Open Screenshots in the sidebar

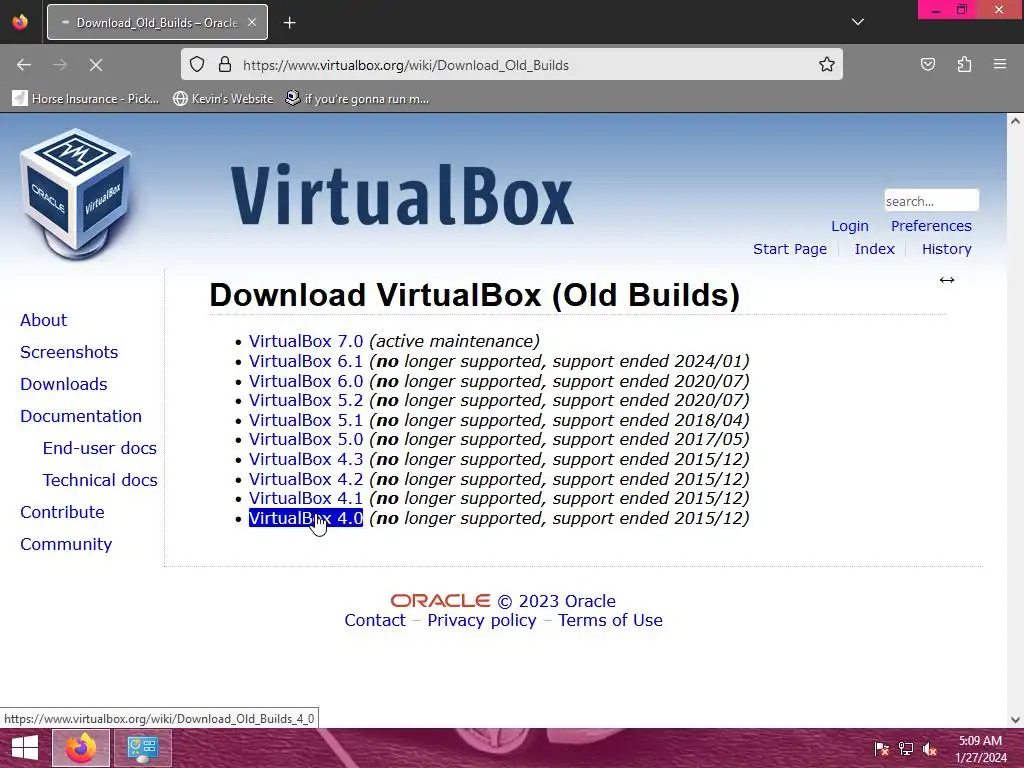(x=69, y=352)
